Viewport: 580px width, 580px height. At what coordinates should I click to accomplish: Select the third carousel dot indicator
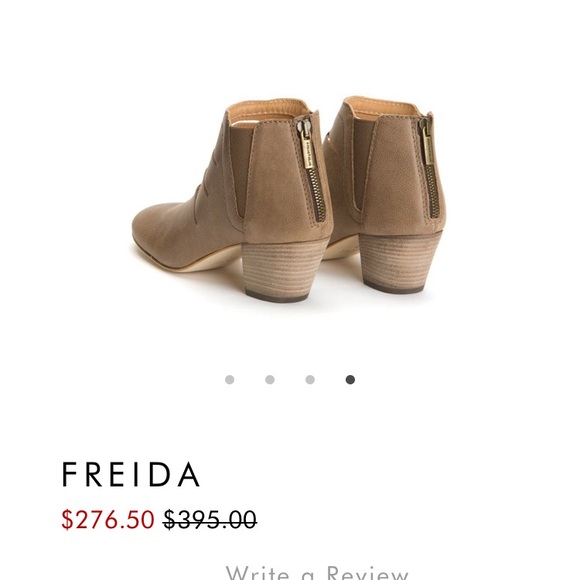[x=310, y=380]
